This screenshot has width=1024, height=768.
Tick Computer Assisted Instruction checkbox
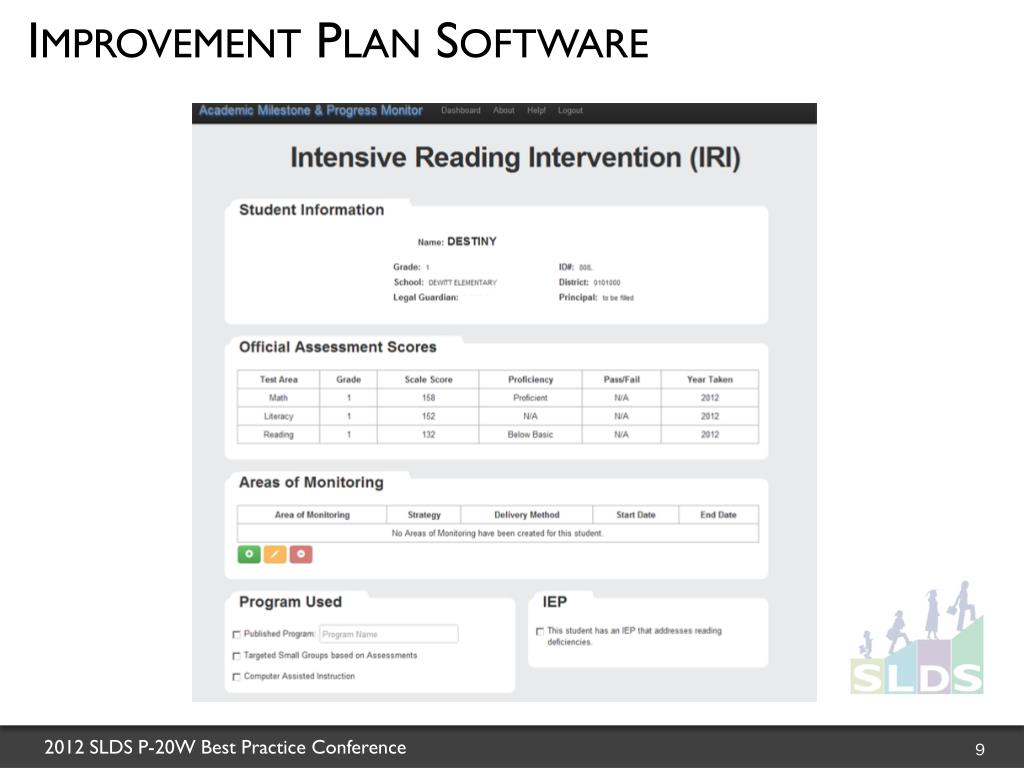pyautogui.click(x=236, y=677)
